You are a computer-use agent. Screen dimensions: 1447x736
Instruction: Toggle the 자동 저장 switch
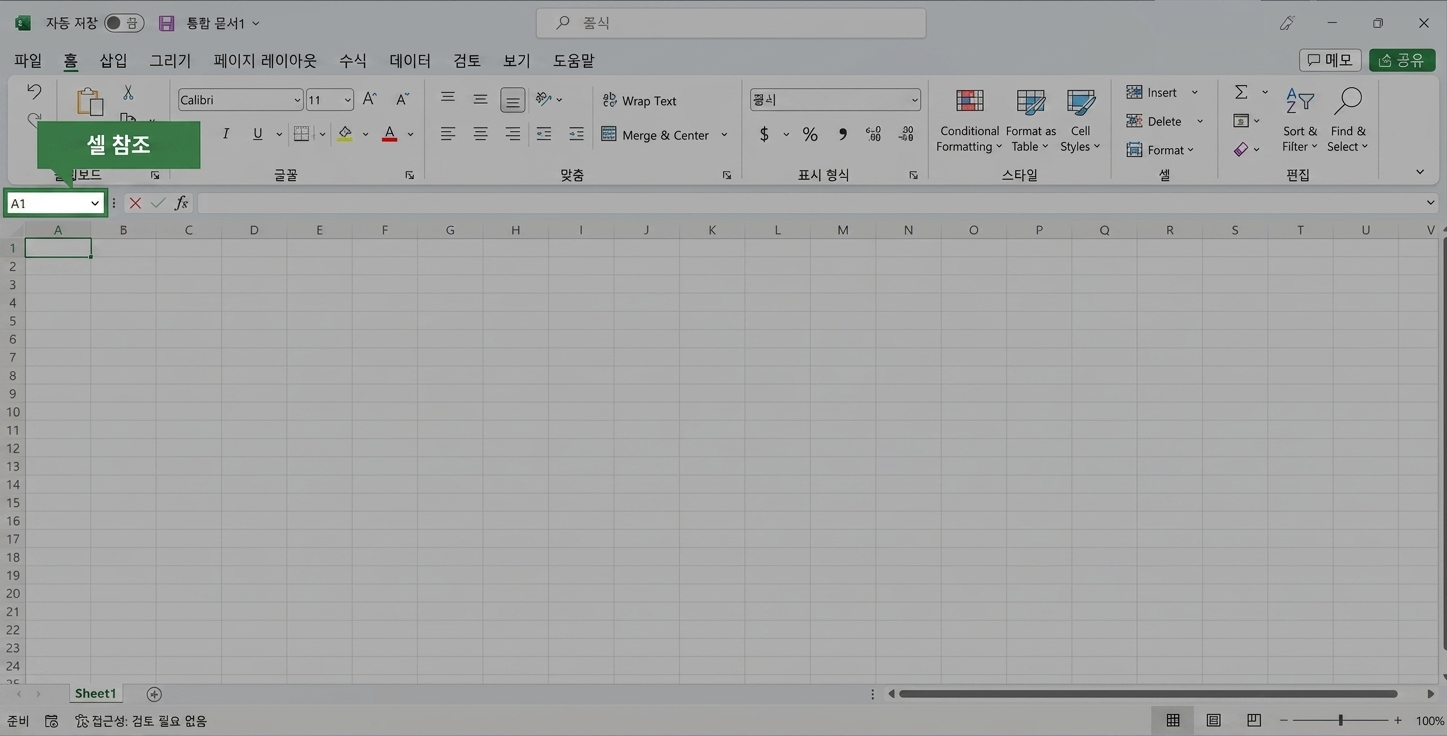tap(124, 23)
